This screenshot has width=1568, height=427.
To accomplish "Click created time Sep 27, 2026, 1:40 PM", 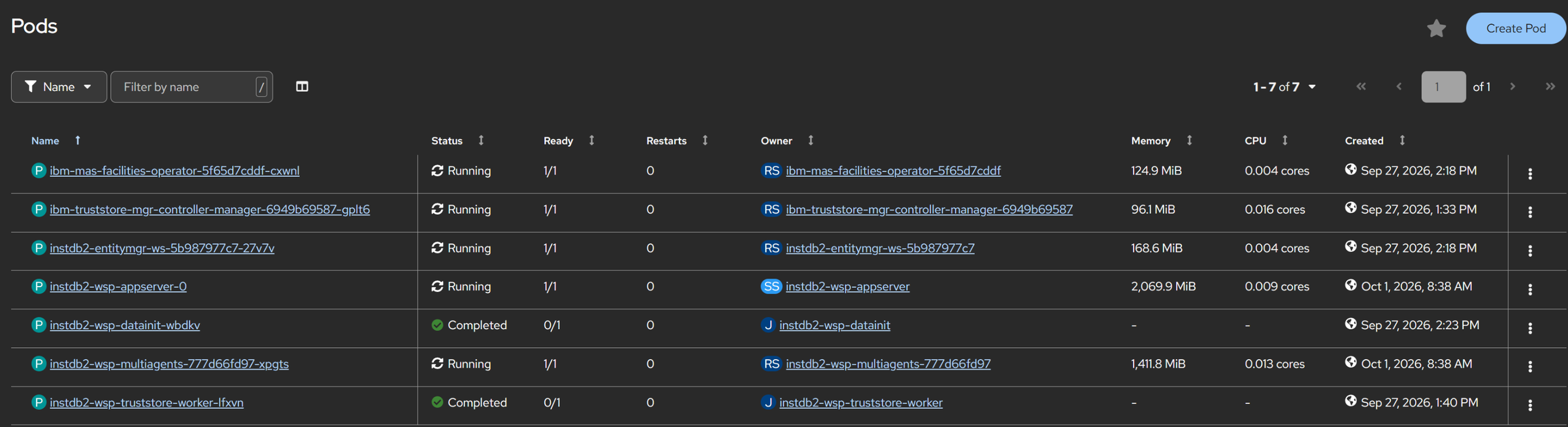I will [1419, 402].
